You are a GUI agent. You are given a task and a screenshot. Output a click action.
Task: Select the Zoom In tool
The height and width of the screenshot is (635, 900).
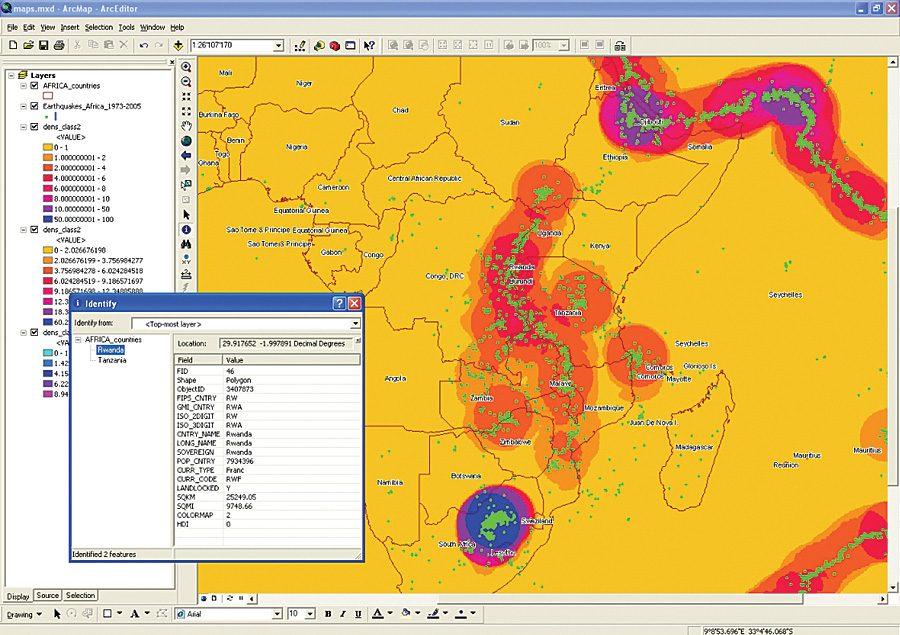click(x=186, y=67)
